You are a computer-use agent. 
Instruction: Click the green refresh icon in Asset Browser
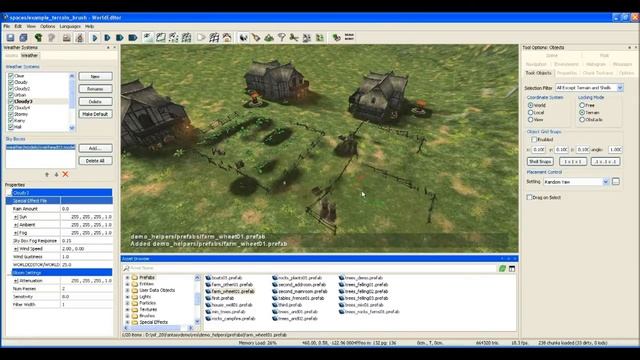[502, 269]
